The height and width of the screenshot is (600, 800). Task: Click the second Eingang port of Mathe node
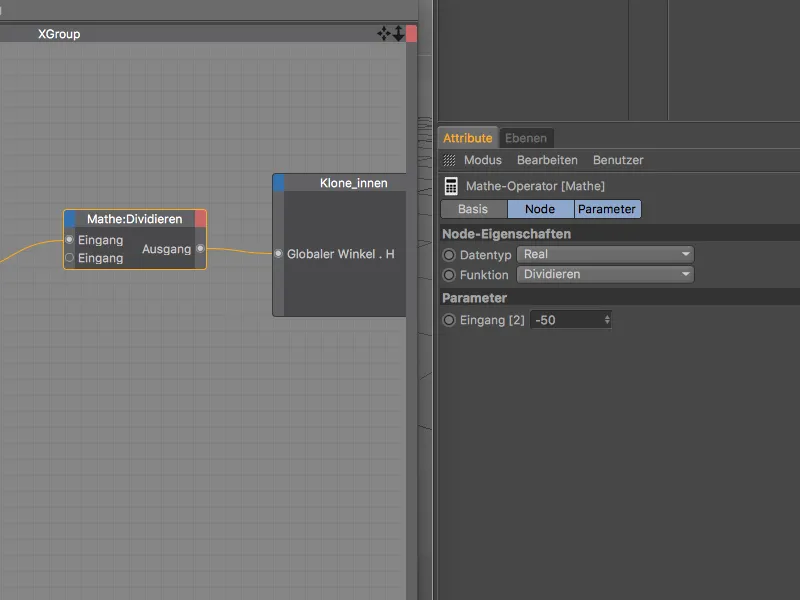click(x=70, y=257)
